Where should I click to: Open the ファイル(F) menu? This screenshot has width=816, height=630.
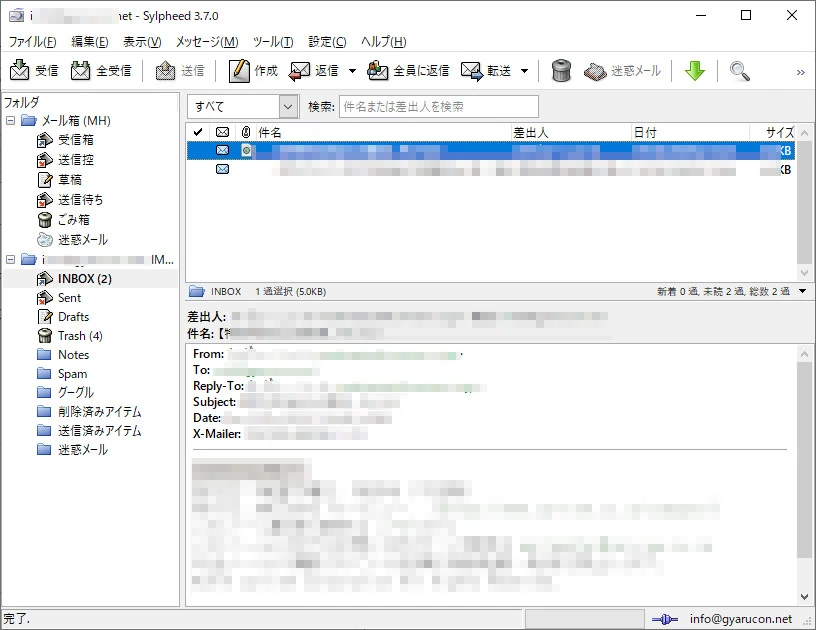click(32, 42)
